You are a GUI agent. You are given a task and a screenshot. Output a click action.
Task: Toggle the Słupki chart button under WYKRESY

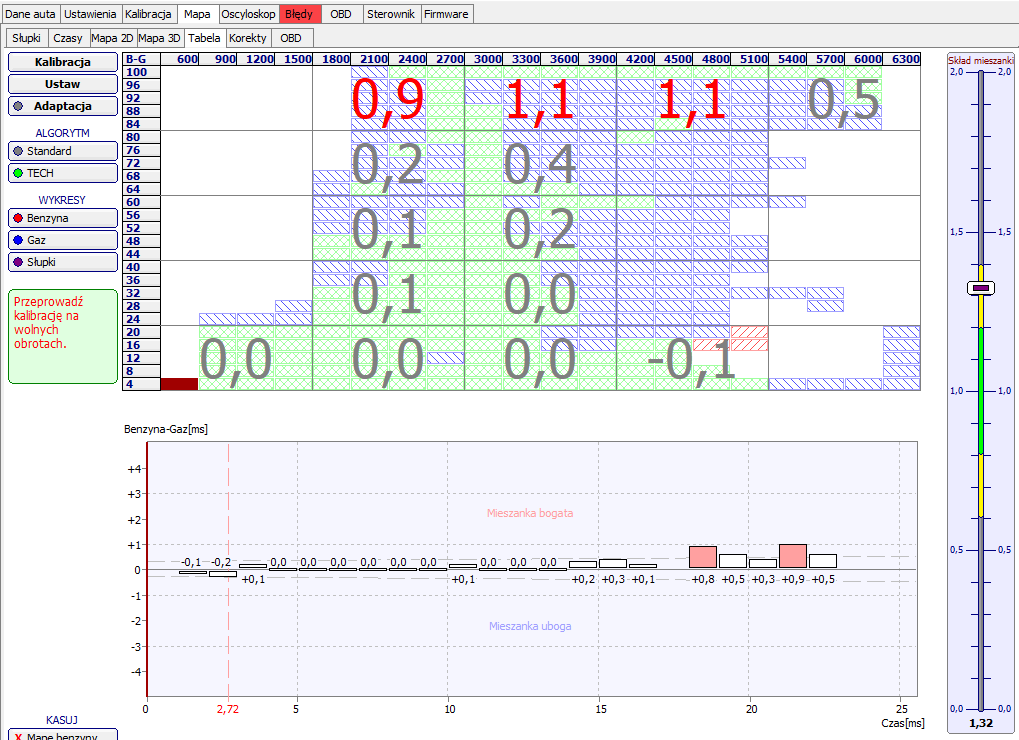point(63,262)
